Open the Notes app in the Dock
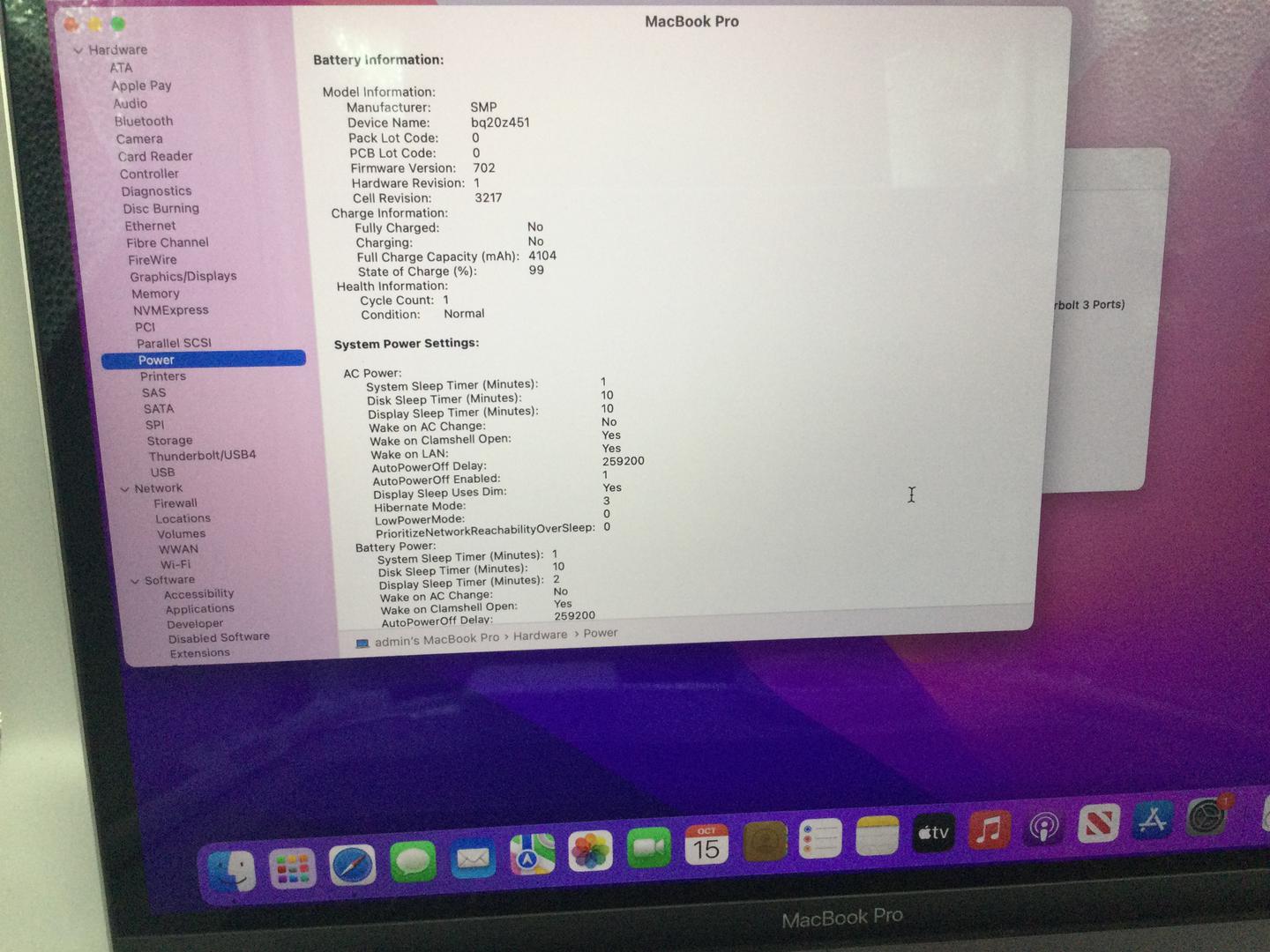Viewport: 1270px width, 952px height. 877,836
